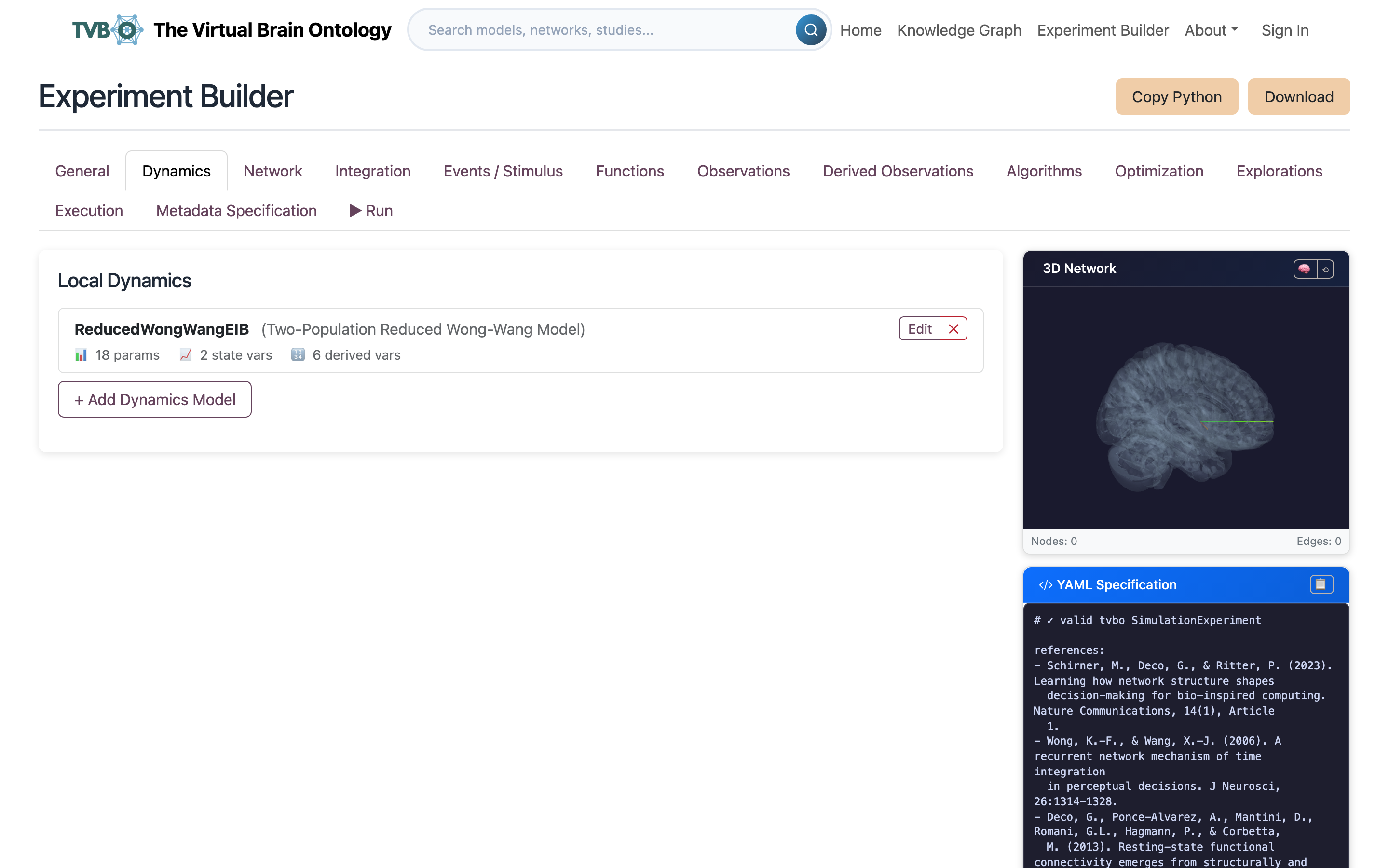Switch to the Network tab
The height and width of the screenshot is (868, 1389).
pos(272,171)
